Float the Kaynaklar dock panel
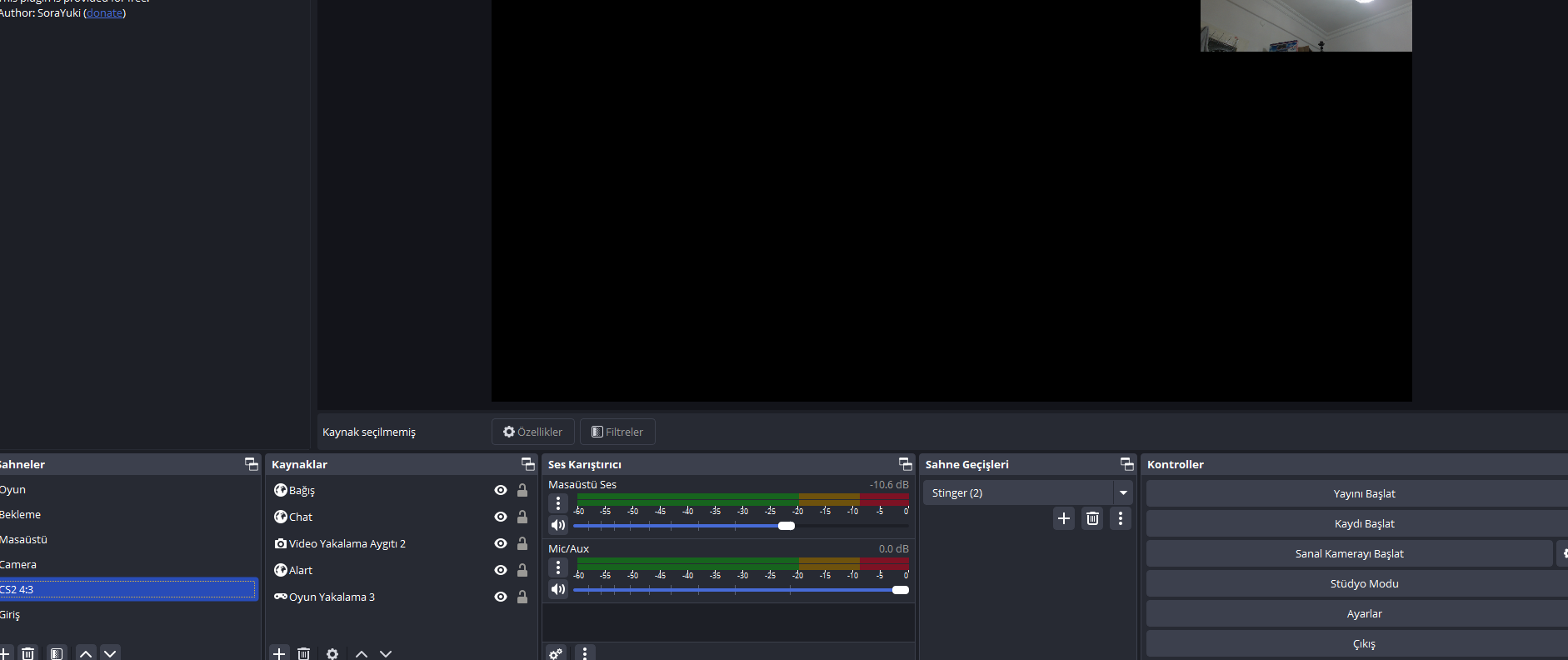This screenshot has height=660, width=1568. click(528, 464)
